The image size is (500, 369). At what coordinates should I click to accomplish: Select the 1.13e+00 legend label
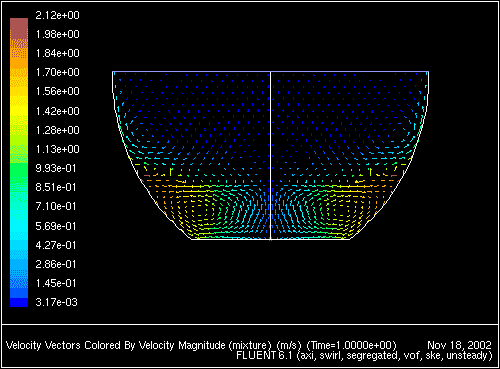(x=57, y=149)
